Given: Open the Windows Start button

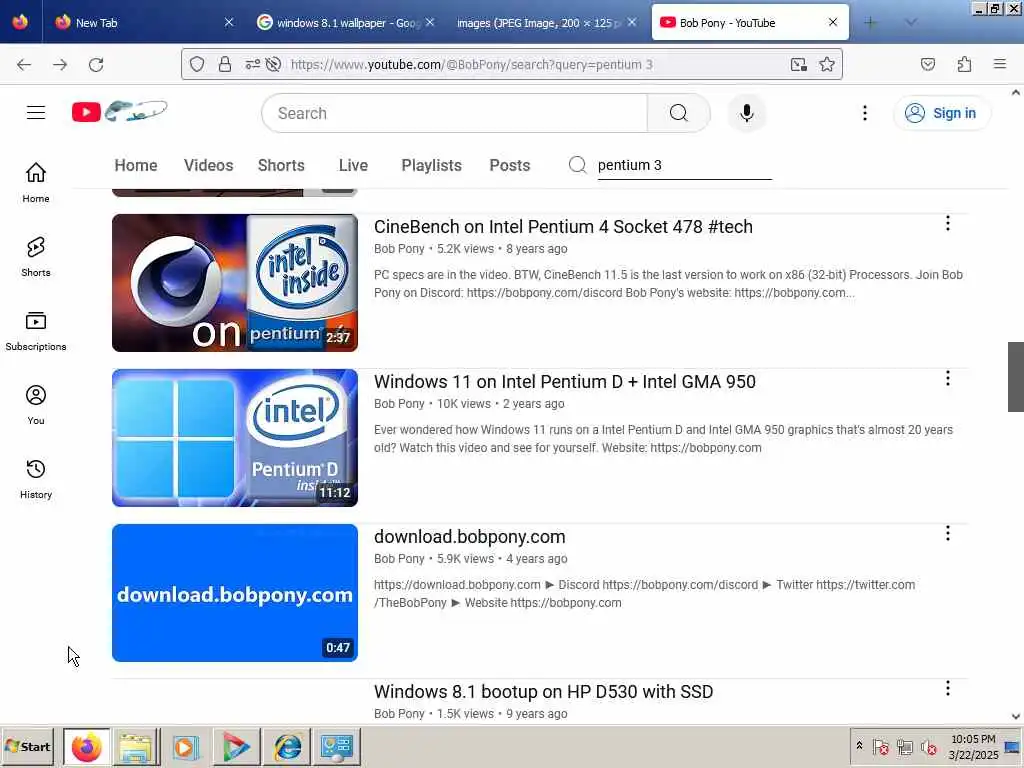Looking at the screenshot, I should [27, 746].
